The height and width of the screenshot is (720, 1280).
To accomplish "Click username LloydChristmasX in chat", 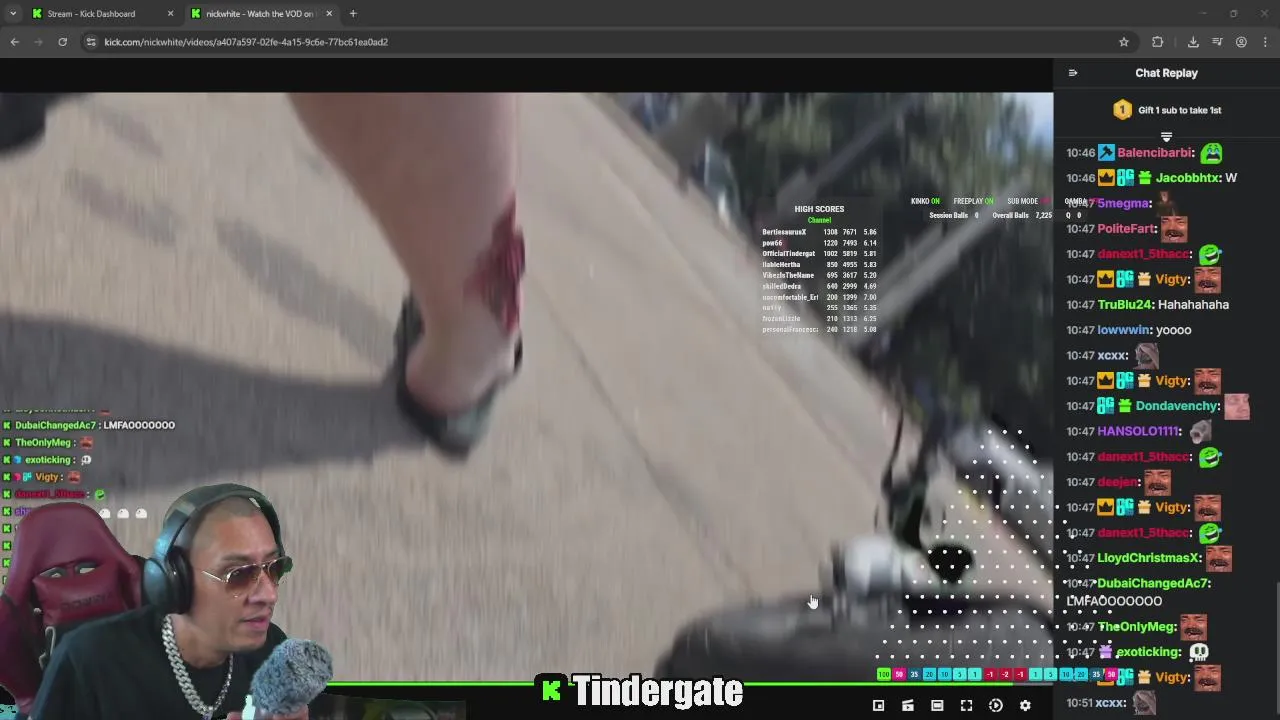I will coord(1148,558).
